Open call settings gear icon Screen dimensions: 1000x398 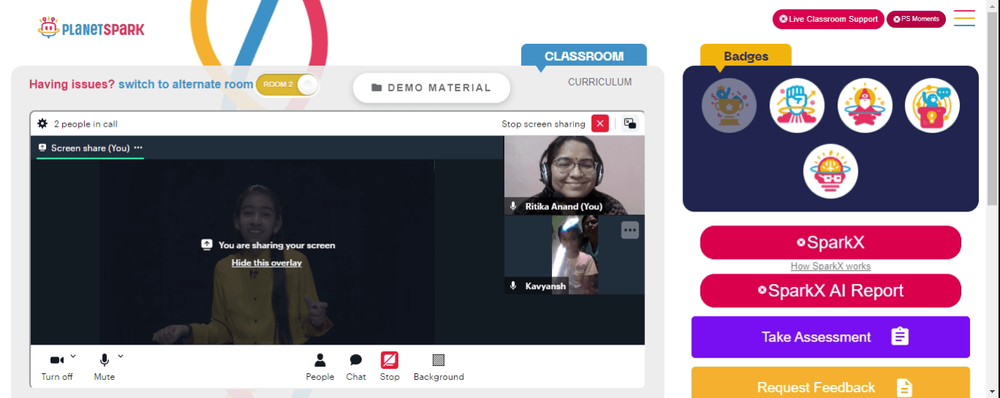coord(43,124)
